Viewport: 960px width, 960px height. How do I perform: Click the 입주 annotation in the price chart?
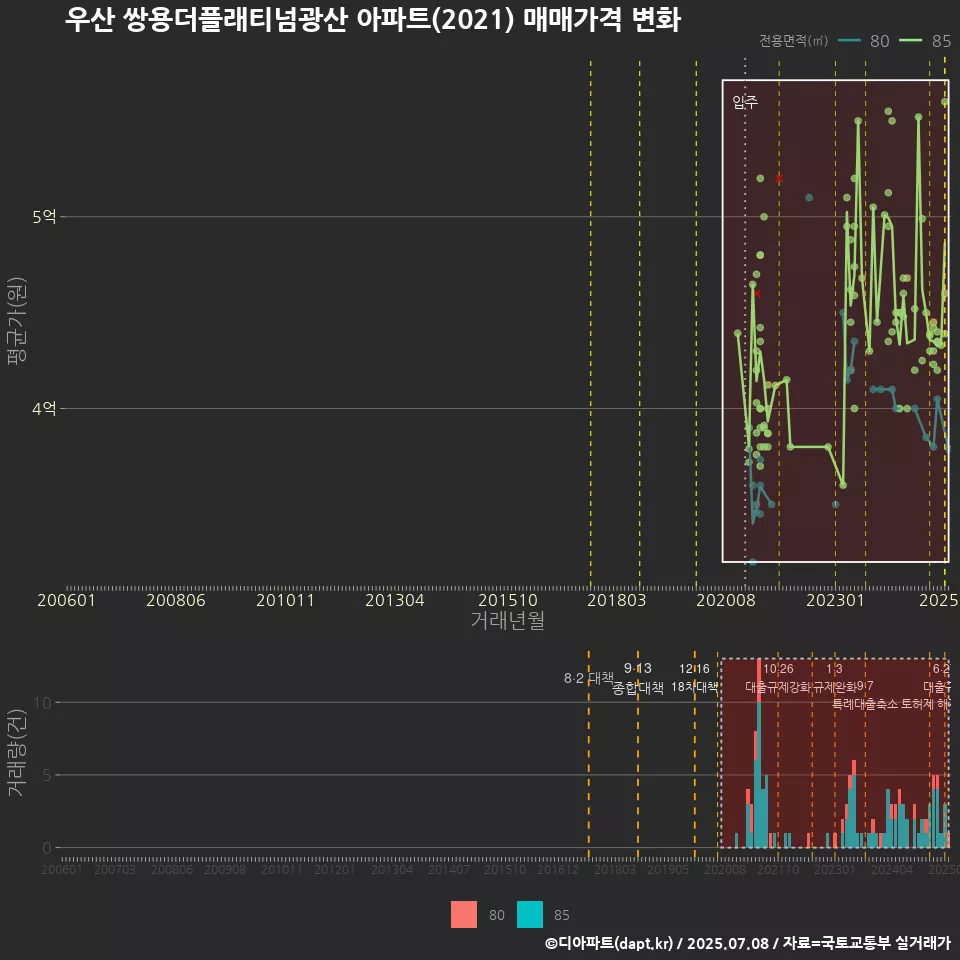pyautogui.click(x=745, y=102)
